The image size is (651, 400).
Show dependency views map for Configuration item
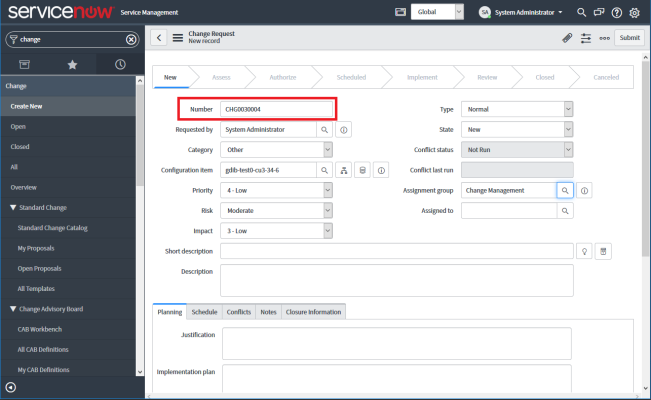(x=344, y=170)
